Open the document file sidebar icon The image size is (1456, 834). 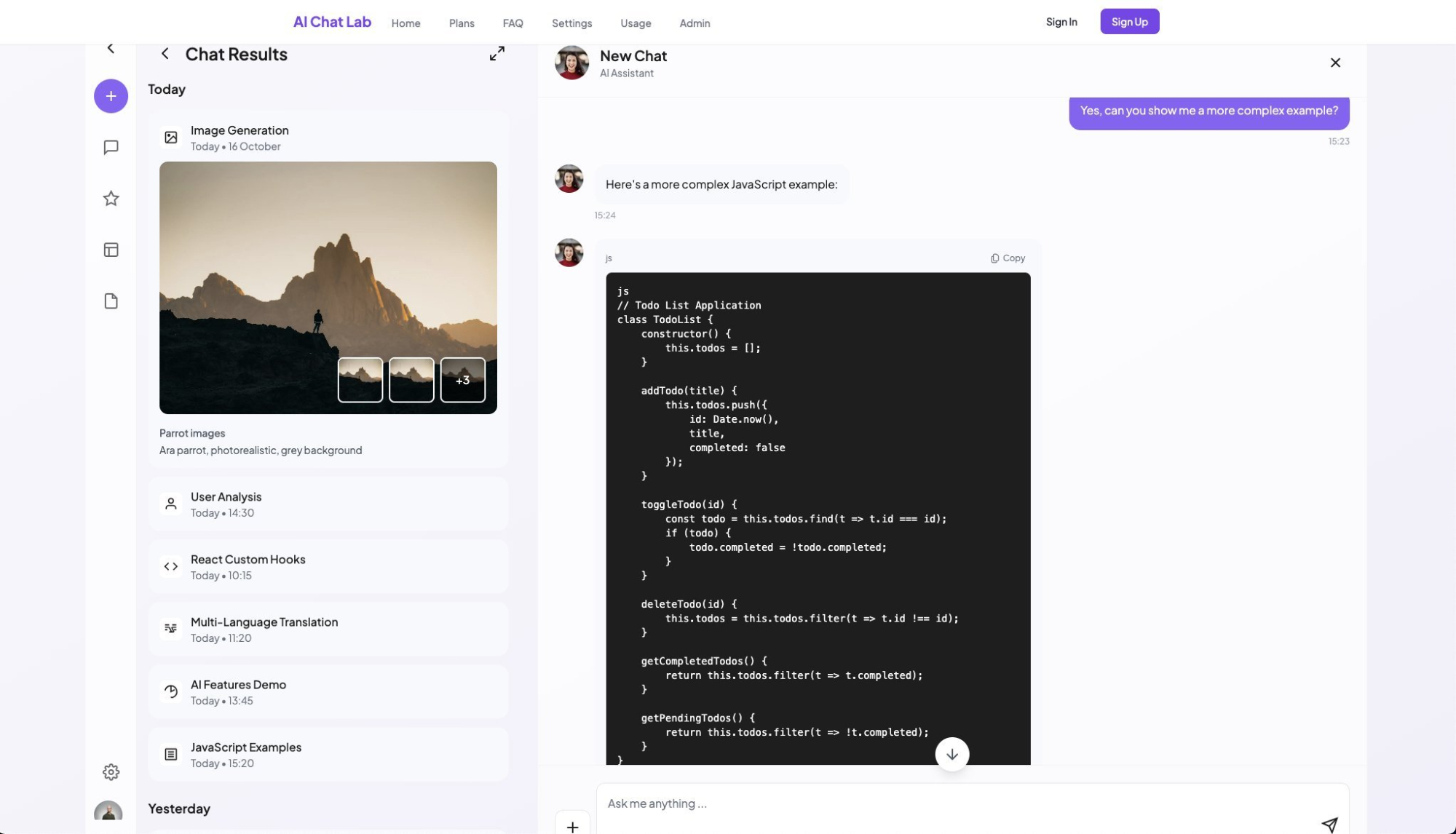[111, 301]
